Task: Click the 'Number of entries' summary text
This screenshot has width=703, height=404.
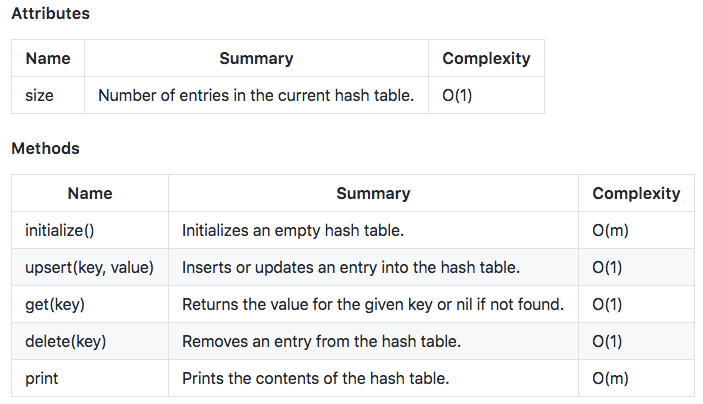Action: pyautogui.click(x=256, y=95)
